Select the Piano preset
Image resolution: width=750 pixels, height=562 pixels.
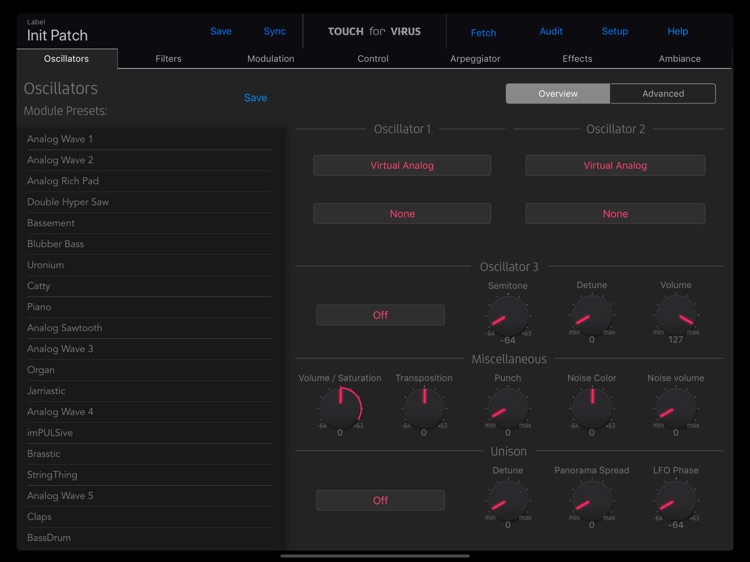tap(149, 307)
